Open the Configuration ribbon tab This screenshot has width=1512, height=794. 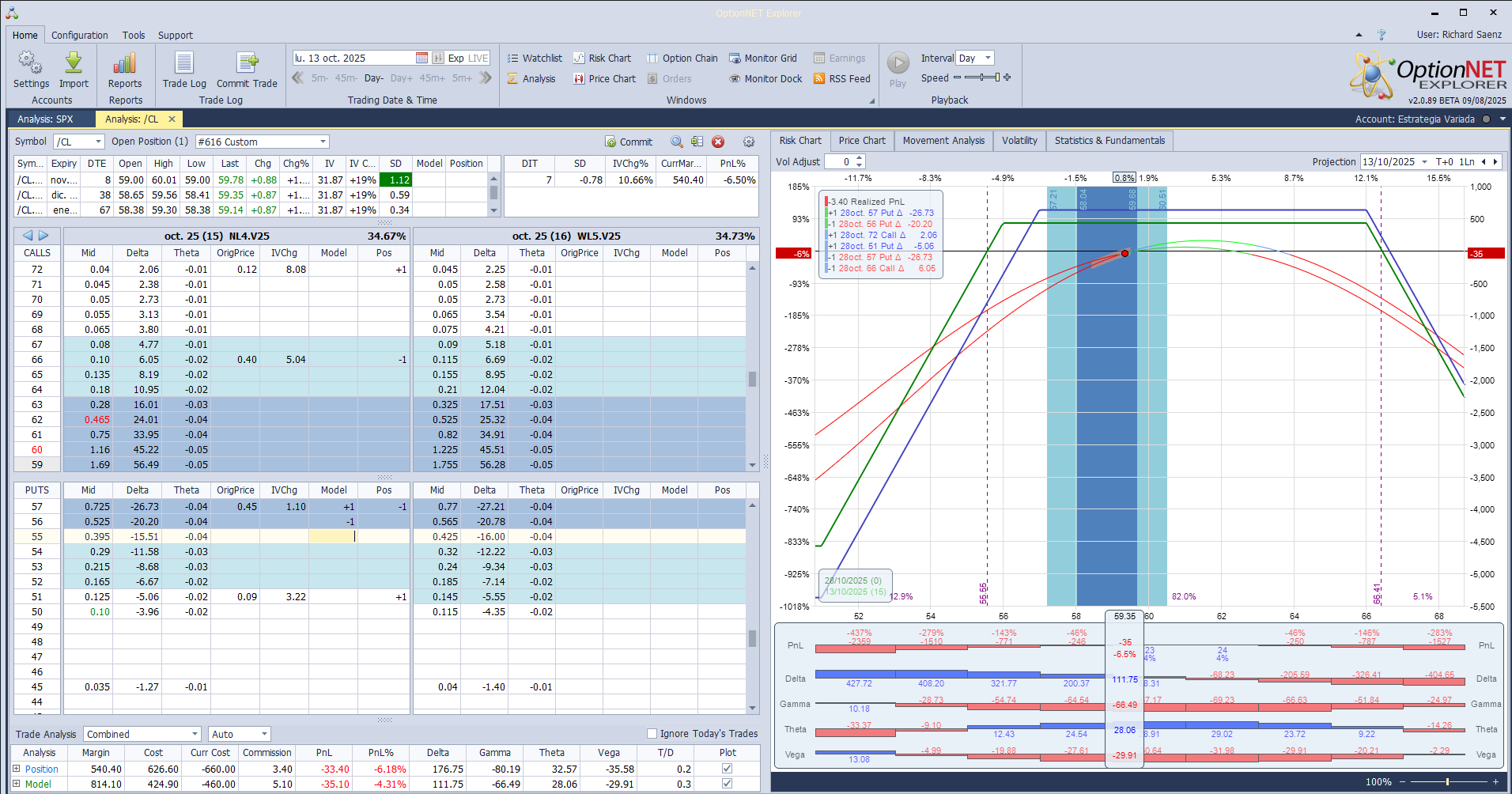click(x=80, y=35)
